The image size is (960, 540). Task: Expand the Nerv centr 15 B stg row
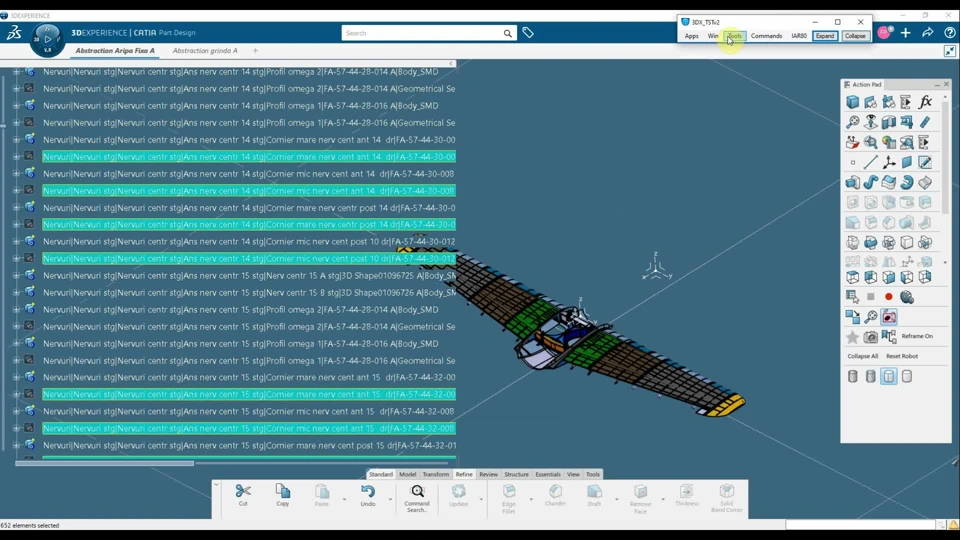(17, 293)
